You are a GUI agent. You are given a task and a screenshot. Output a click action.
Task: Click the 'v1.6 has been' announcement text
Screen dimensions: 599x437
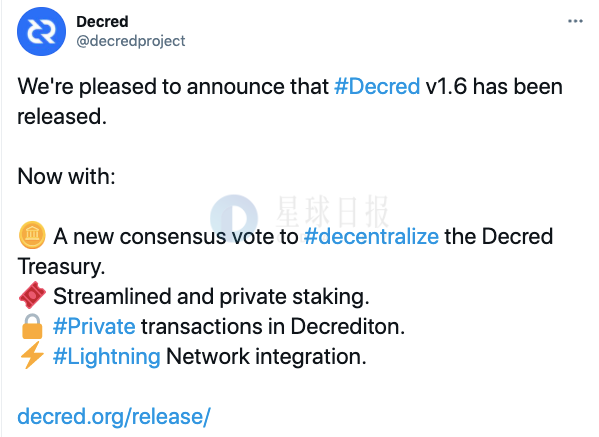tap(494, 86)
